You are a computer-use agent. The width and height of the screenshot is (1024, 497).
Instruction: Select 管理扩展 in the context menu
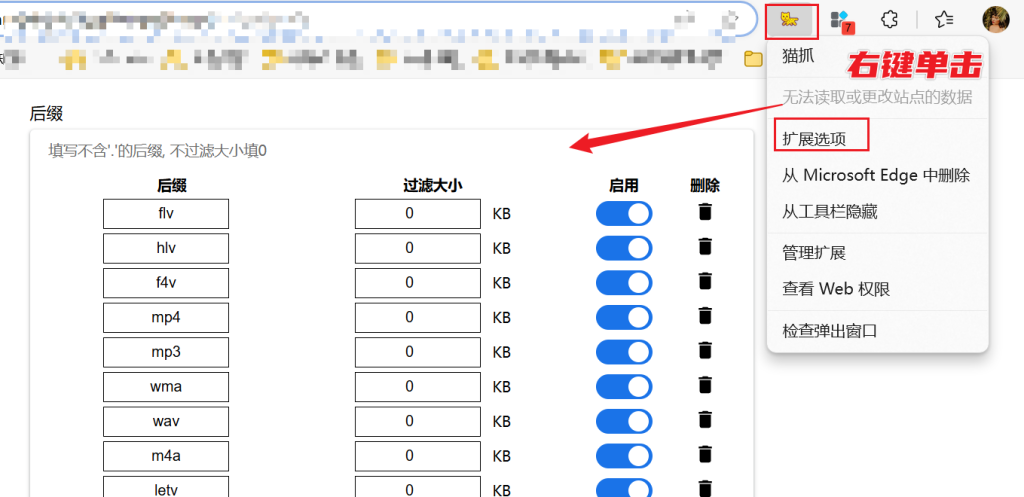814,252
